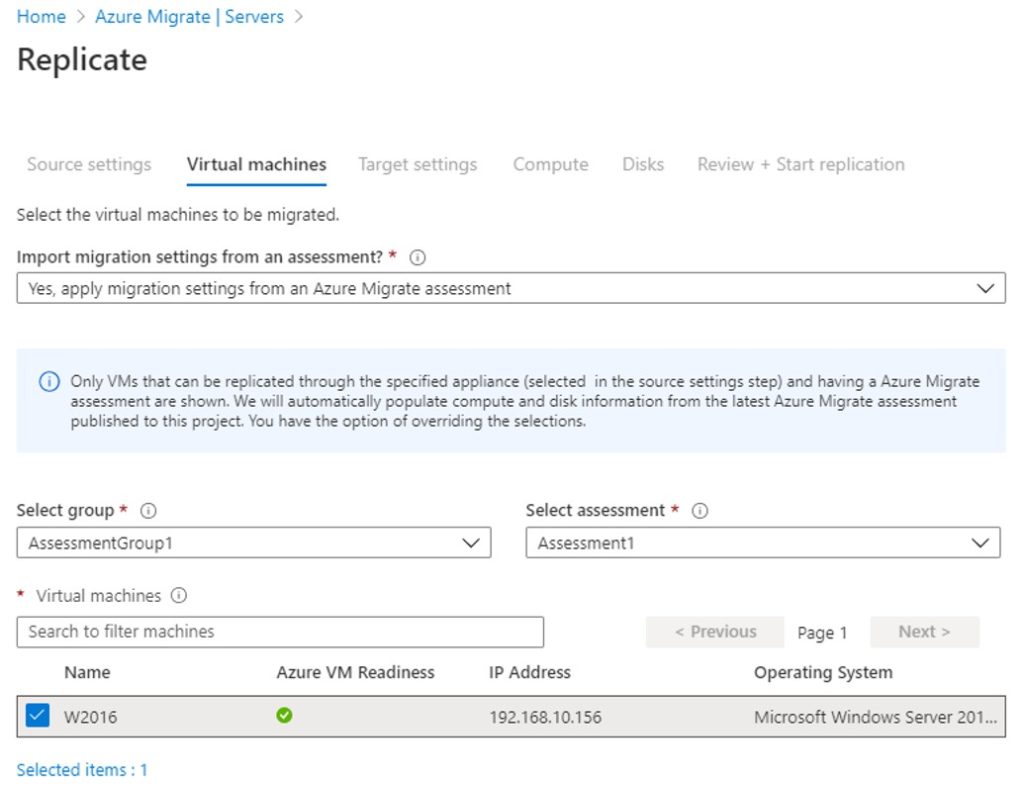Click the Previous page button
The height and width of the screenshot is (790, 1024).
click(x=715, y=632)
